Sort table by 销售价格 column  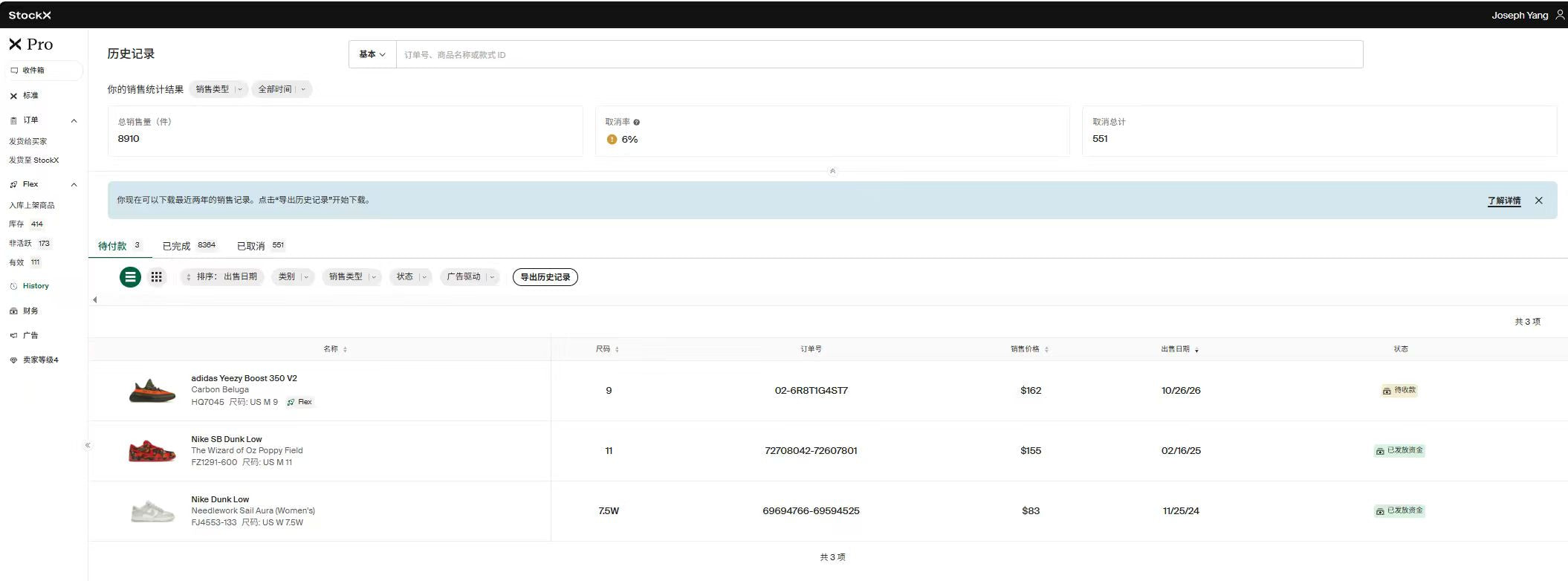tap(1029, 349)
